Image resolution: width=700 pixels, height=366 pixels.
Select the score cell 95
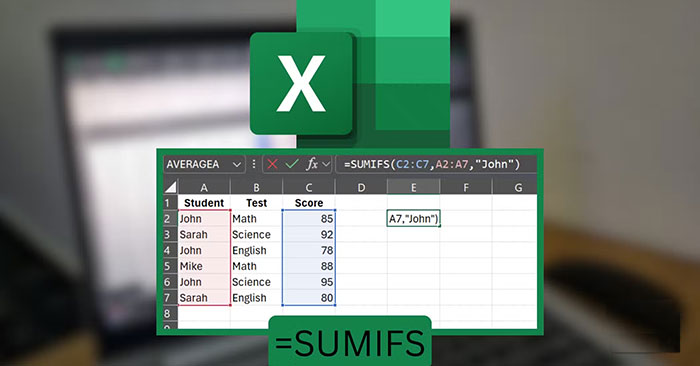coord(309,282)
